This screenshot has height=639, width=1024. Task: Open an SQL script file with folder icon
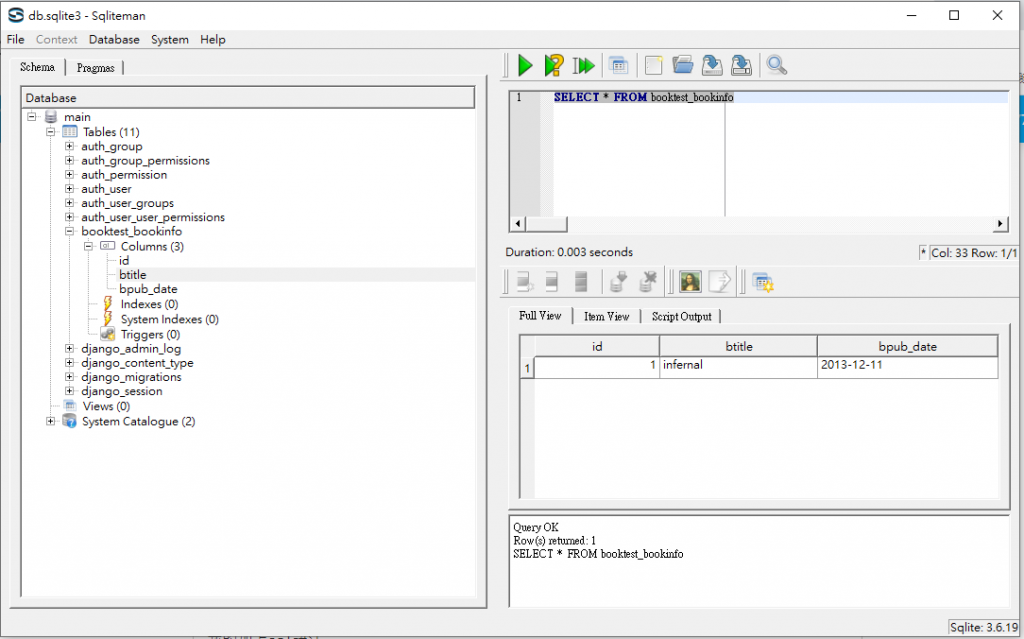(682, 65)
